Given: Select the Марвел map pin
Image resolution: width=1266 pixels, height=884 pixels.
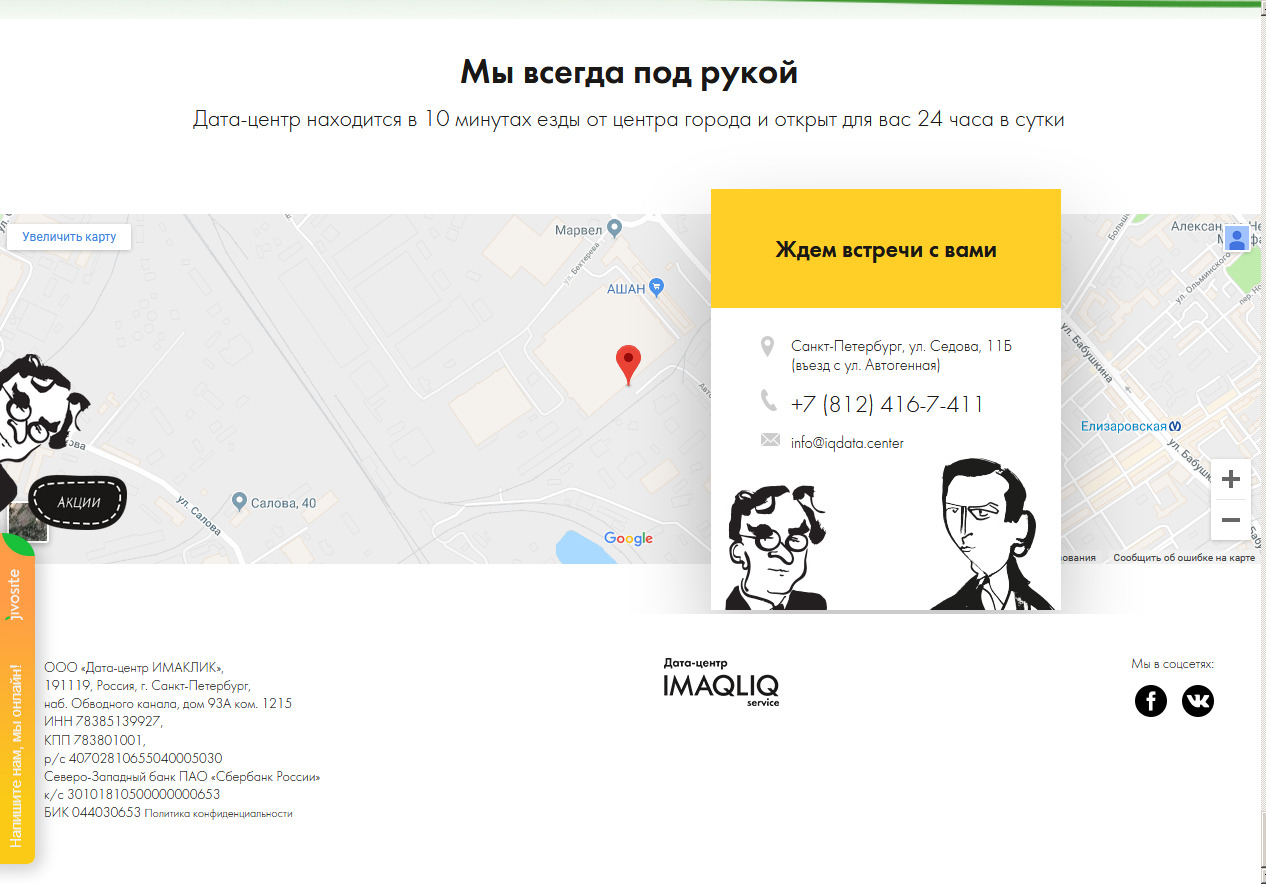Looking at the screenshot, I should click(x=615, y=229).
